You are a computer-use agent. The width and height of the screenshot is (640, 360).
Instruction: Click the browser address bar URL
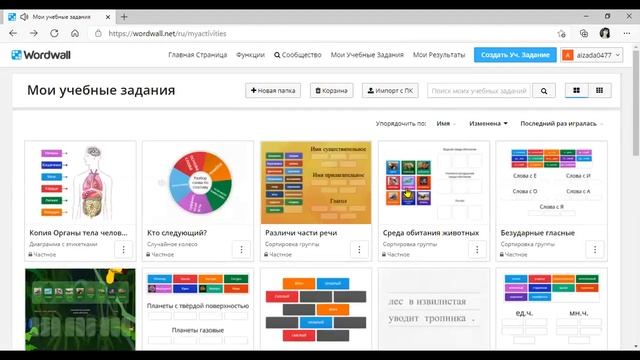[x=167, y=33]
